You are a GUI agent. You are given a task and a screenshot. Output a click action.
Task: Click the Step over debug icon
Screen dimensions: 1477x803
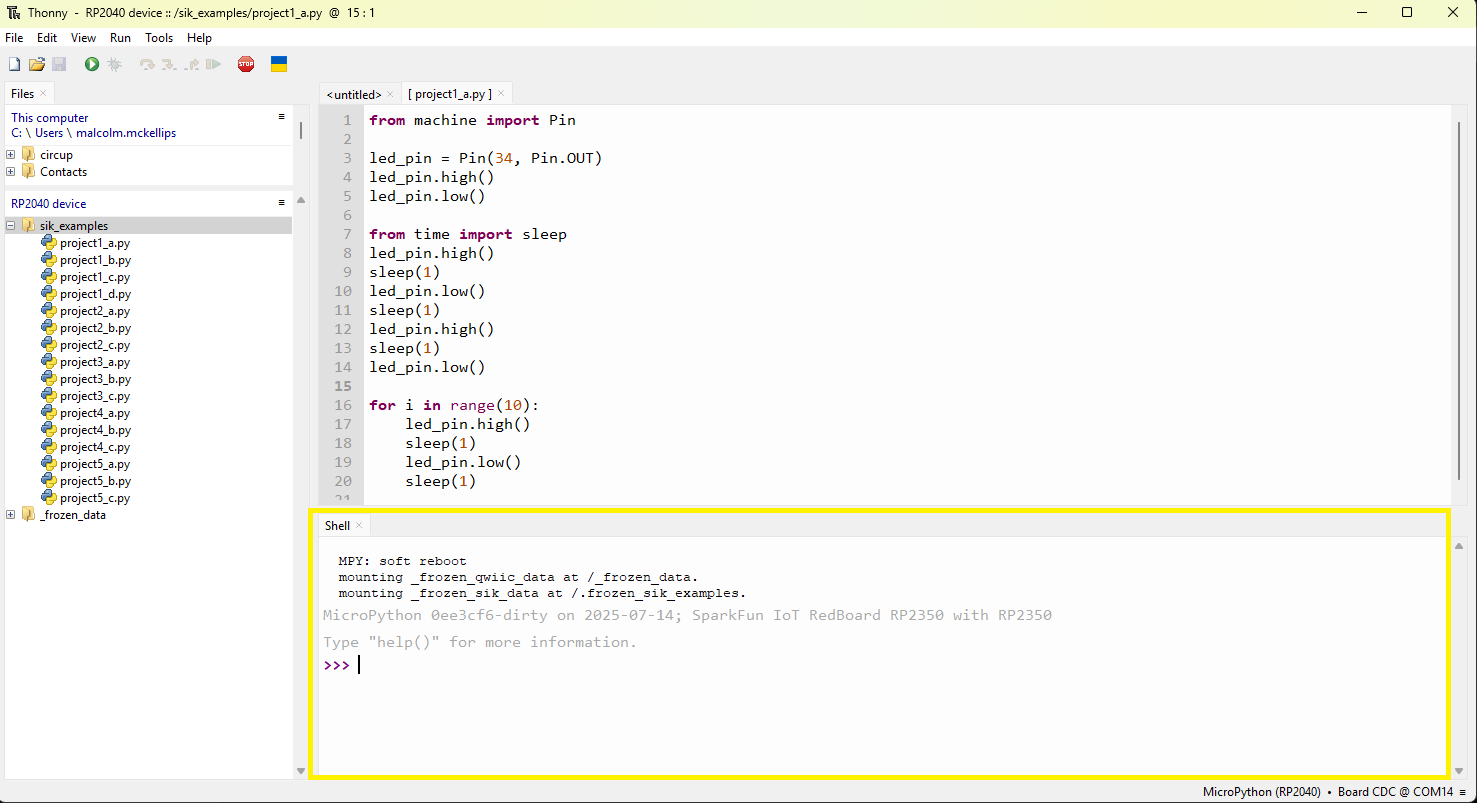tap(147, 65)
